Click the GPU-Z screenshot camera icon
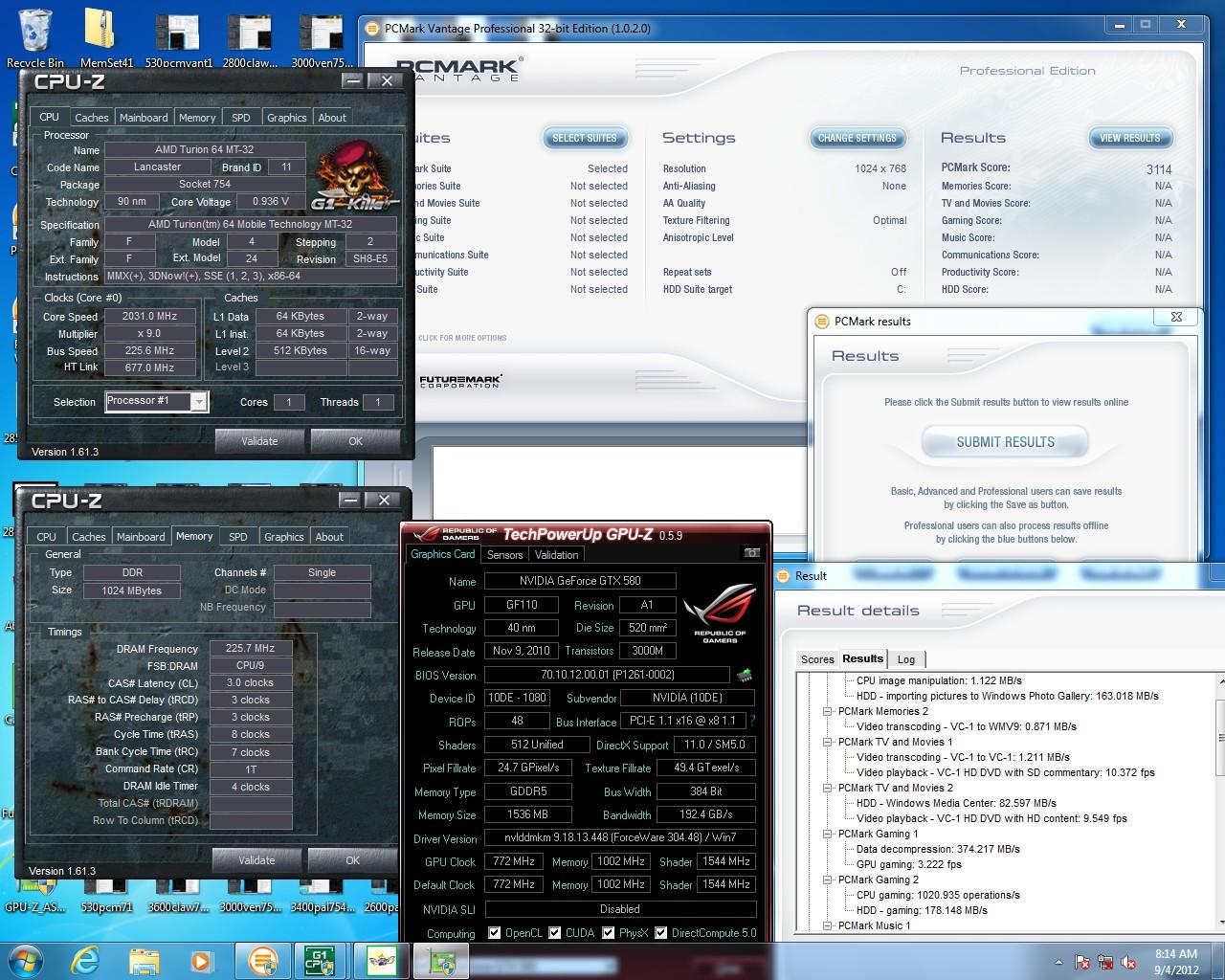The height and width of the screenshot is (980, 1225). click(x=752, y=553)
